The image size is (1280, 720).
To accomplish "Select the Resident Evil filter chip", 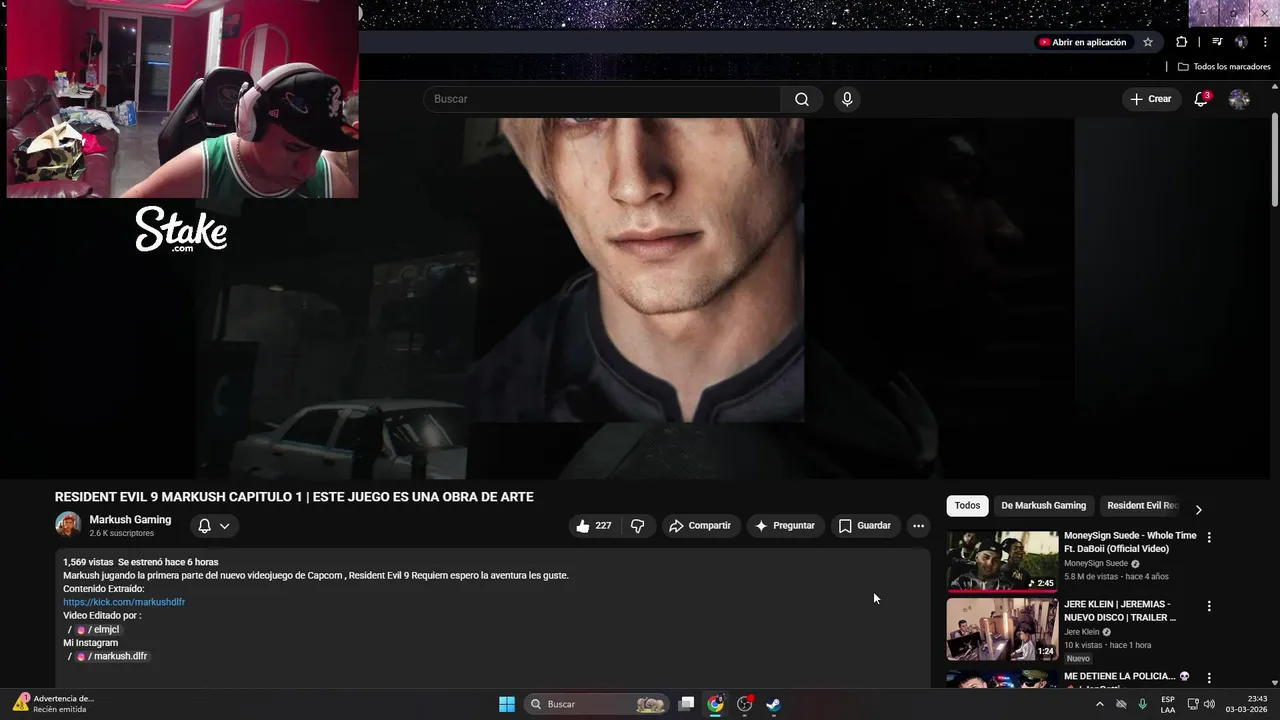I will point(1143,506).
